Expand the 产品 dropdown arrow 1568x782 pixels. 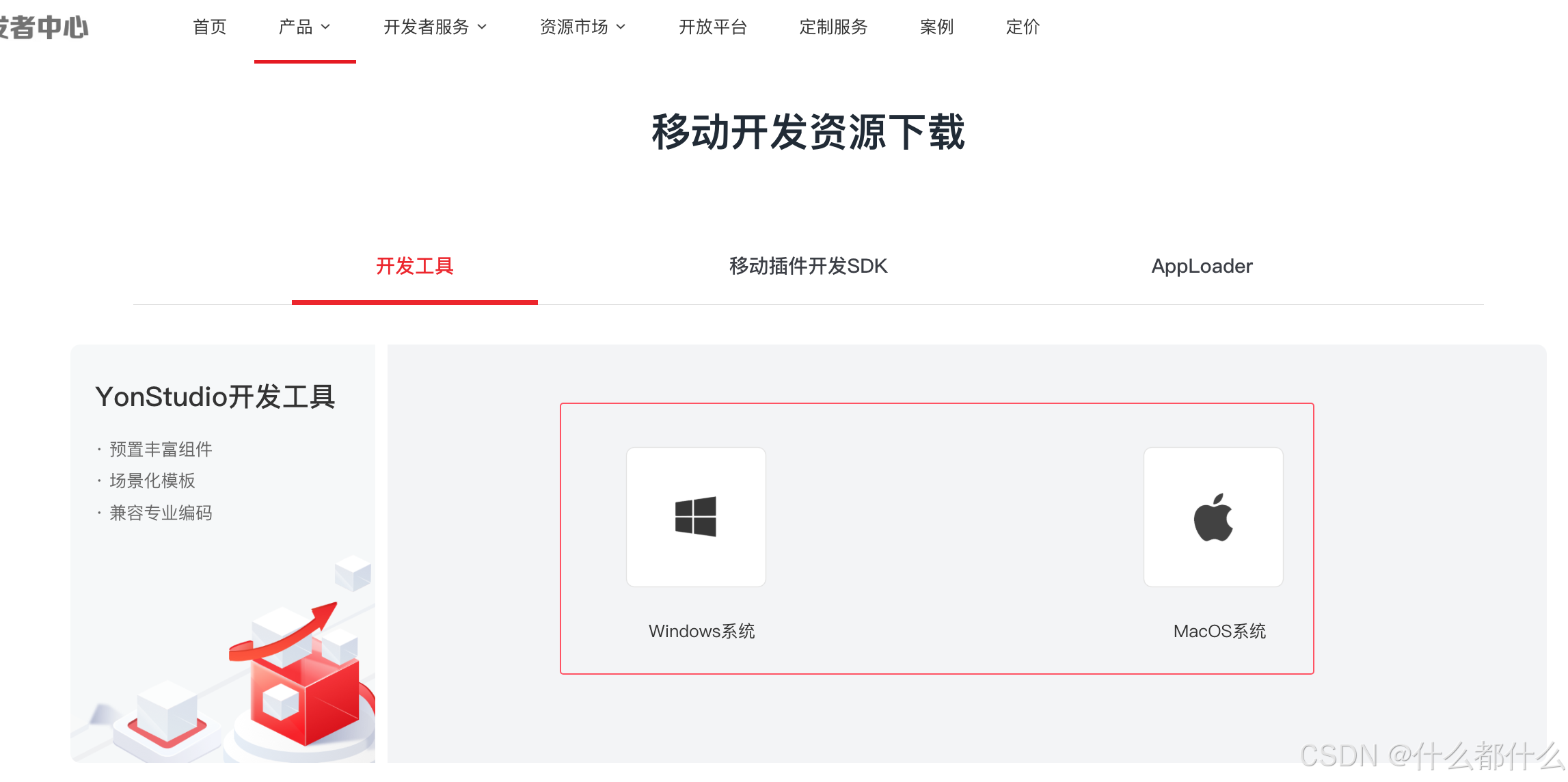(326, 27)
